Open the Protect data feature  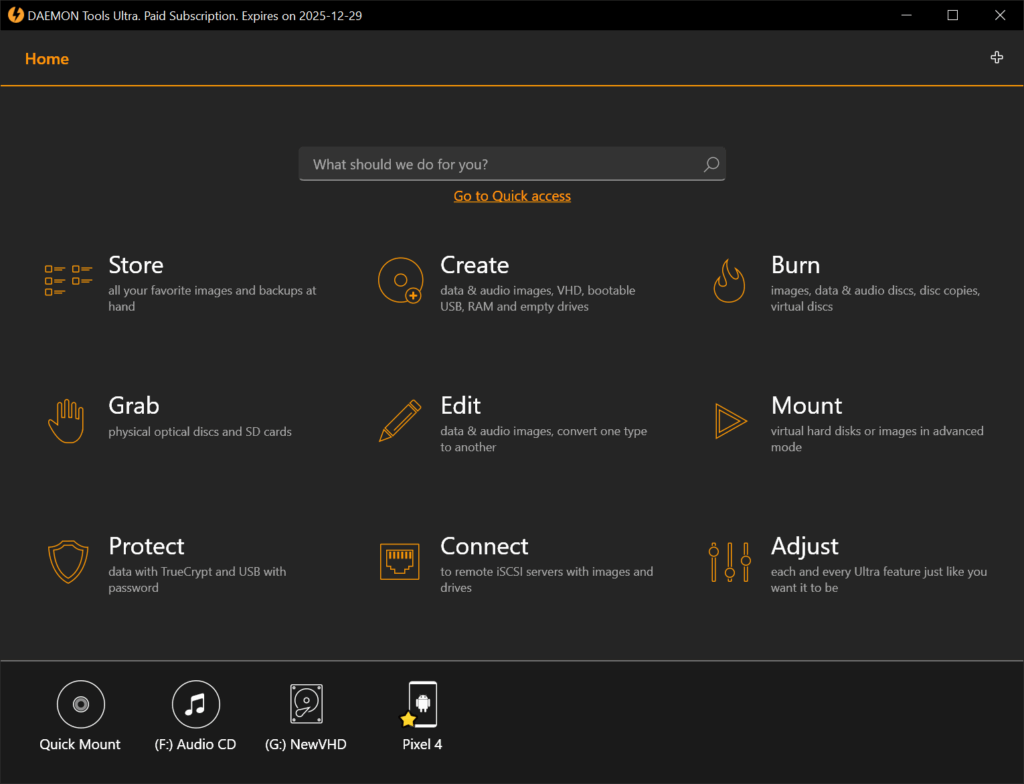click(x=146, y=546)
